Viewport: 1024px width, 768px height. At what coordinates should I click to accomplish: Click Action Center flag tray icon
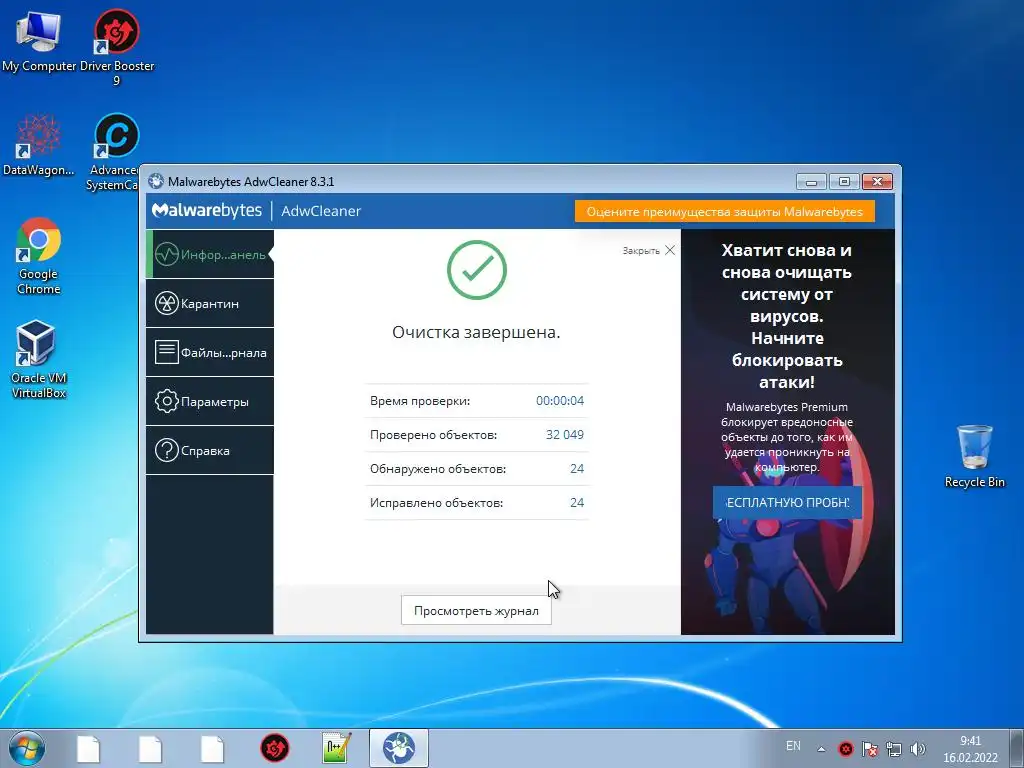click(870, 749)
